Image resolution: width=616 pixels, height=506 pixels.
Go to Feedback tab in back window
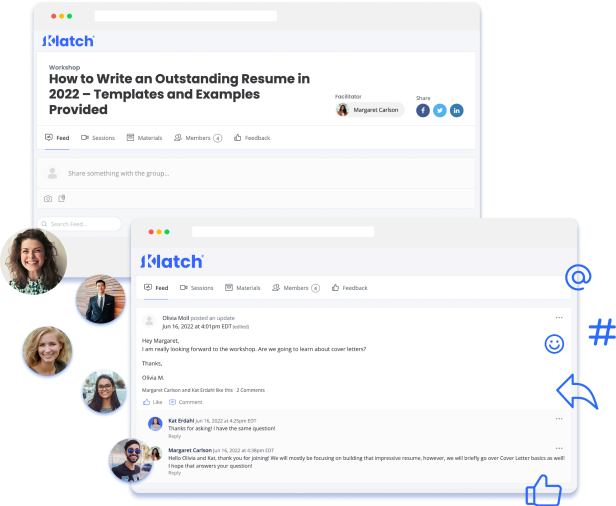point(252,137)
